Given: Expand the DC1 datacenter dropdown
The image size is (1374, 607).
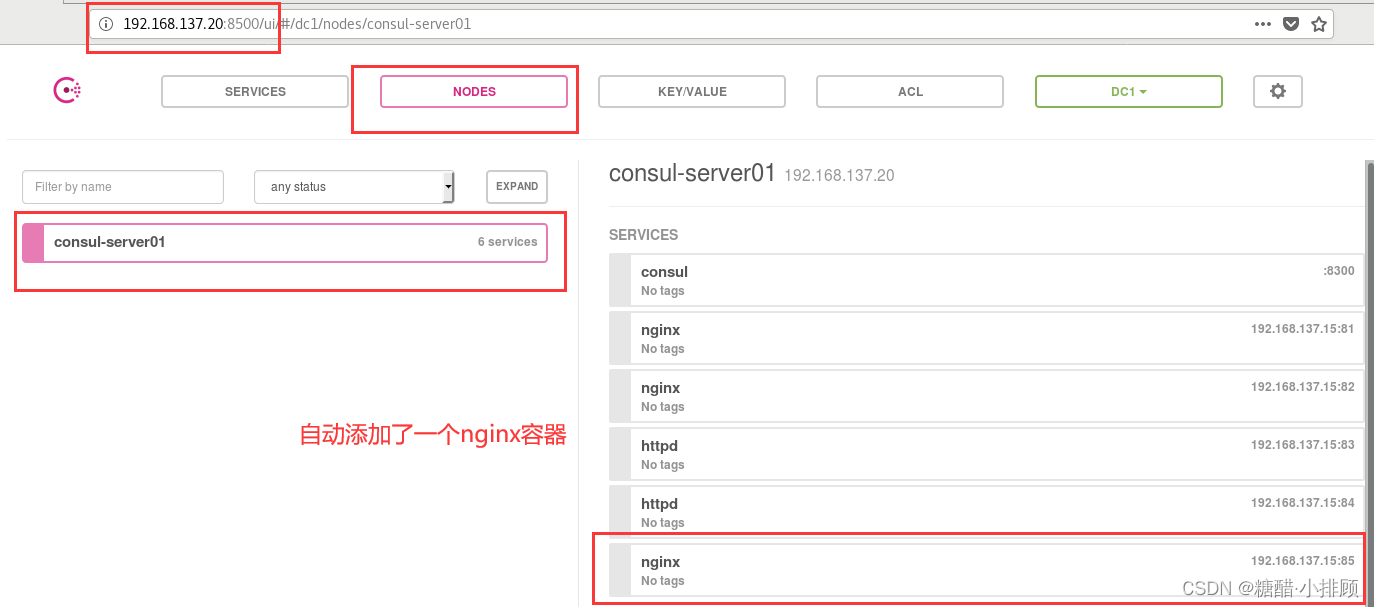Looking at the screenshot, I should [1129, 91].
